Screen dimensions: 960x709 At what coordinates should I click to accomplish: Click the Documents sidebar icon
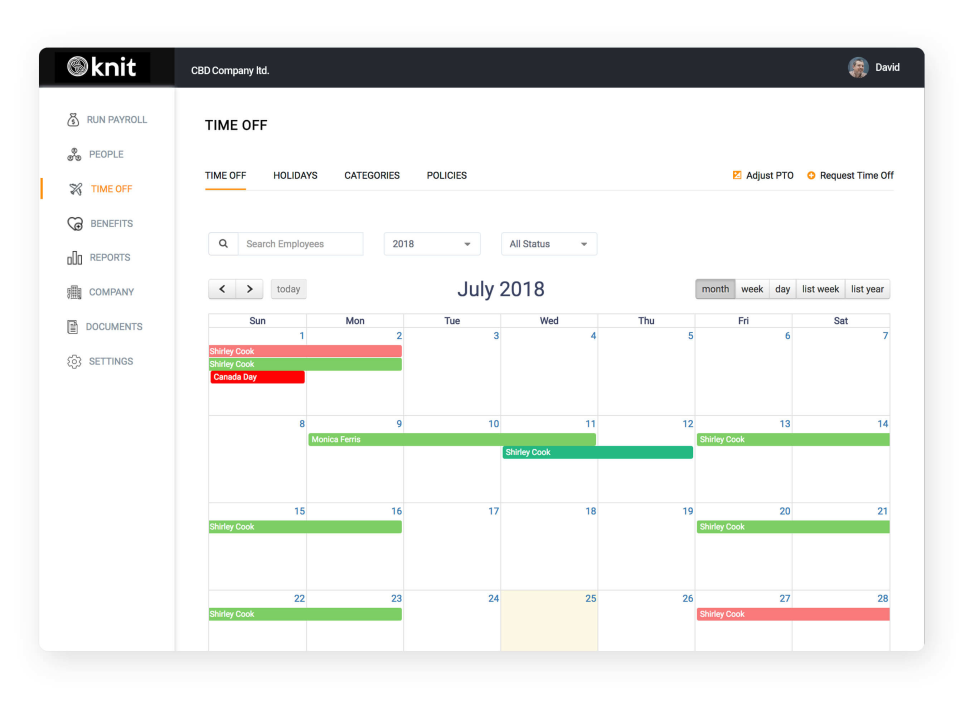coord(74,326)
